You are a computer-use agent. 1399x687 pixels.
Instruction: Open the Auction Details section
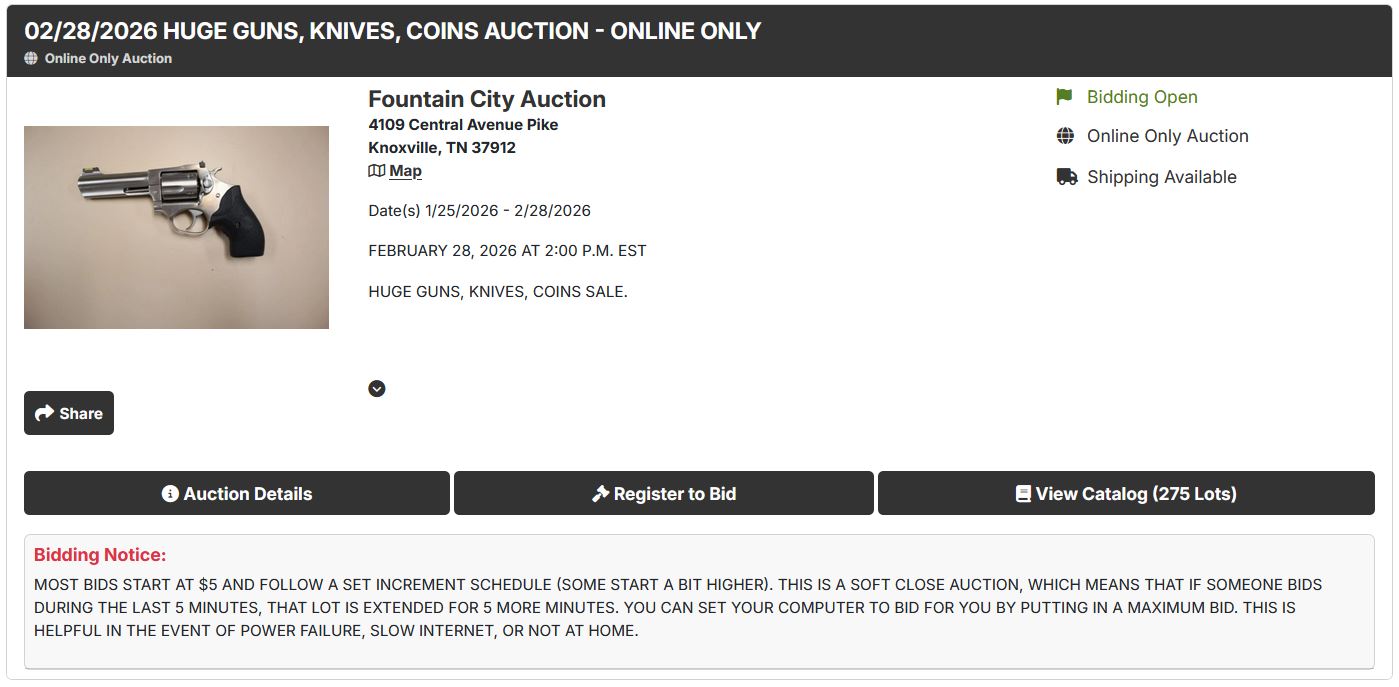click(237, 494)
